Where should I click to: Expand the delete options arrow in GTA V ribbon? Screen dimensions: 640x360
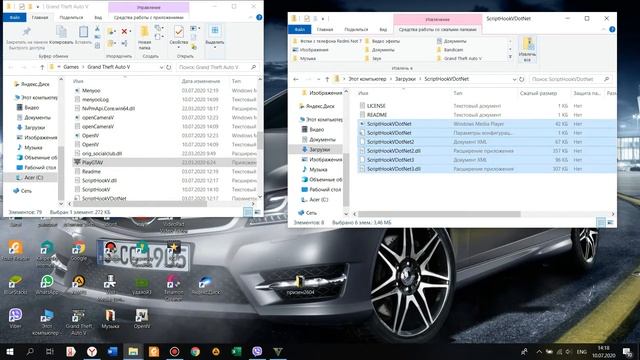(130, 31)
